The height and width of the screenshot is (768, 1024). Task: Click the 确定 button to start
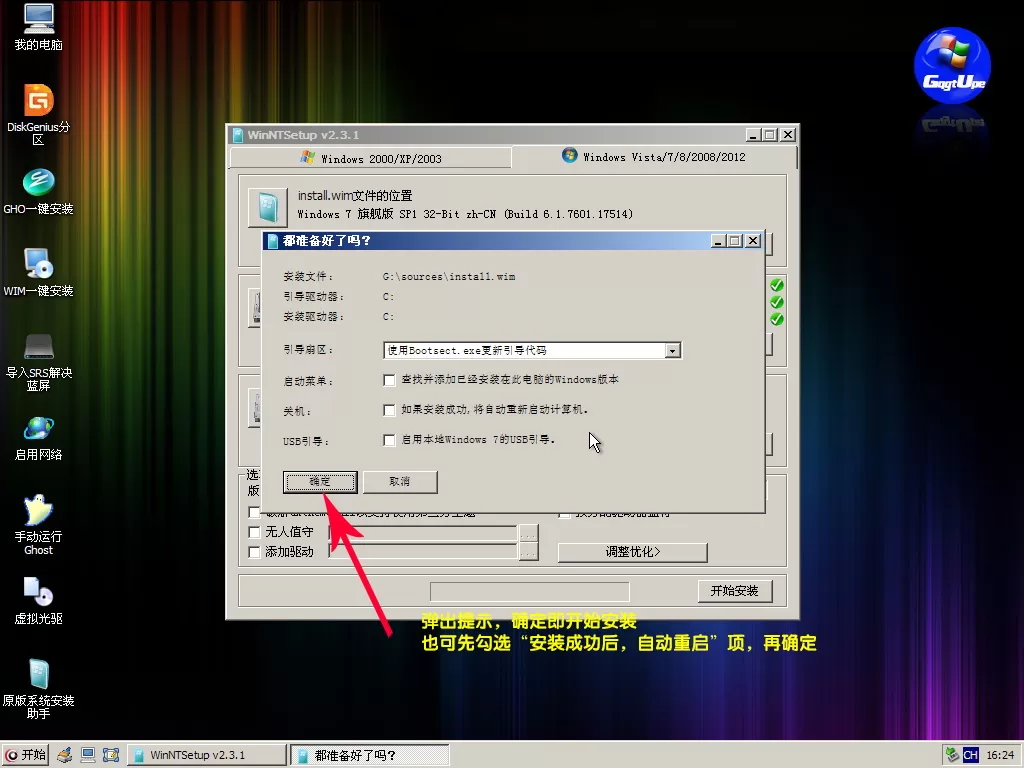point(320,482)
